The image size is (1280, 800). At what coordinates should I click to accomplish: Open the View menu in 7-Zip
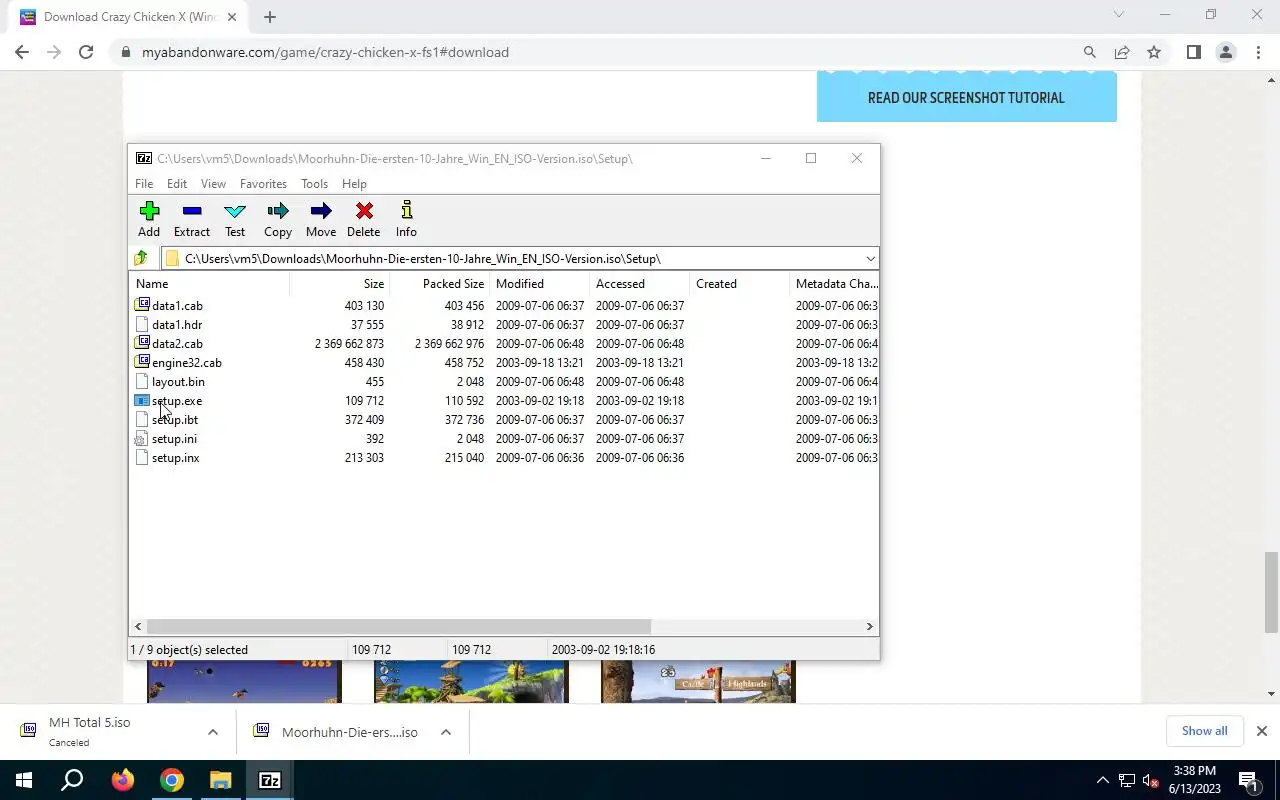213,184
